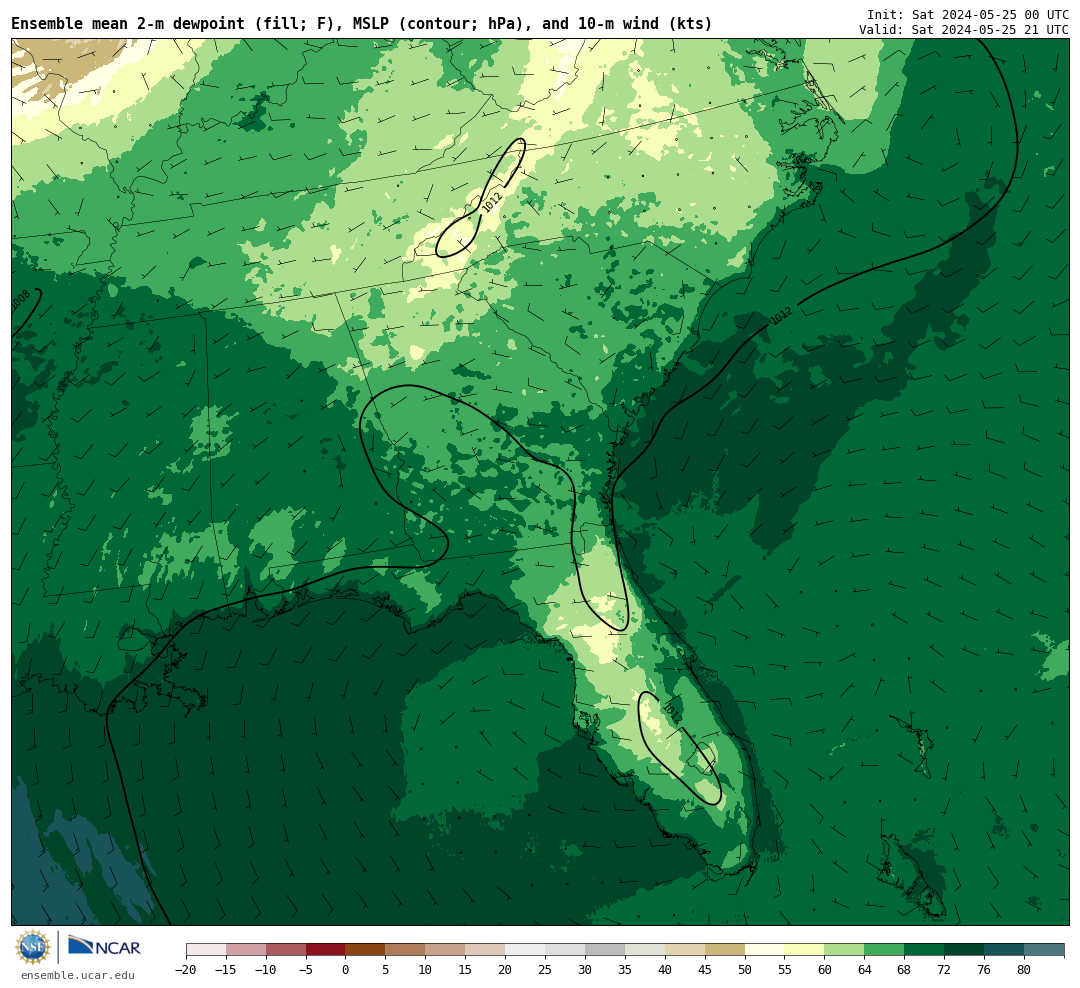Click the 1012 contour label over the Appalachians
This screenshot has width=1080, height=988.
click(x=492, y=202)
